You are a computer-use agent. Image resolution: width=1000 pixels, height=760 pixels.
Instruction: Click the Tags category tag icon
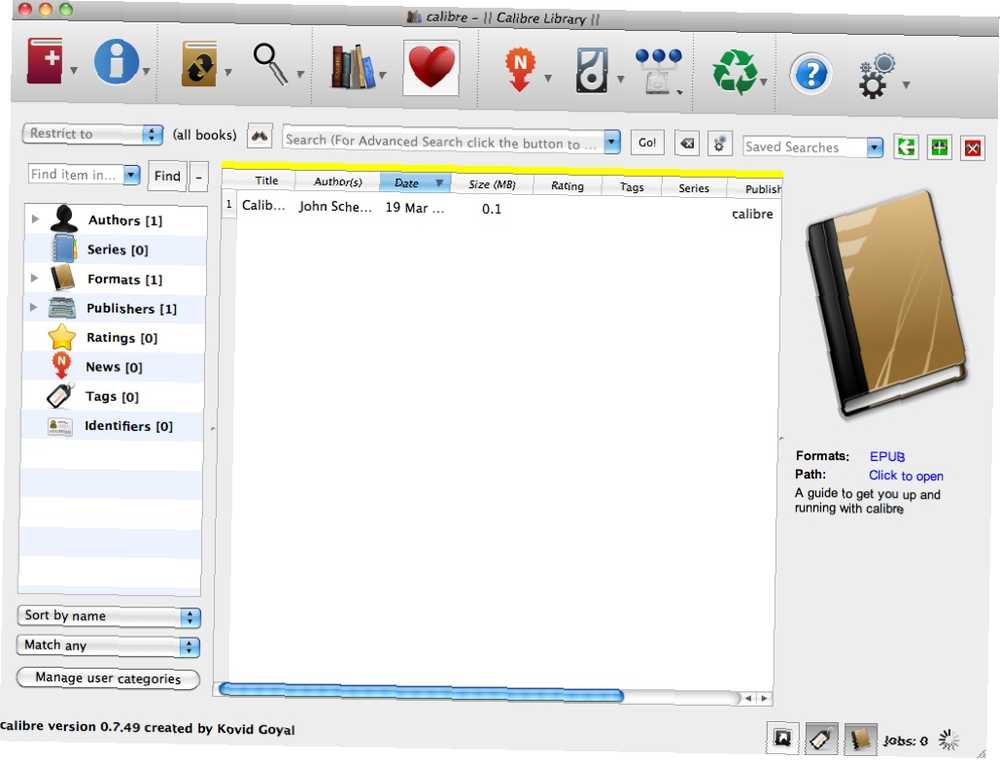click(61, 395)
